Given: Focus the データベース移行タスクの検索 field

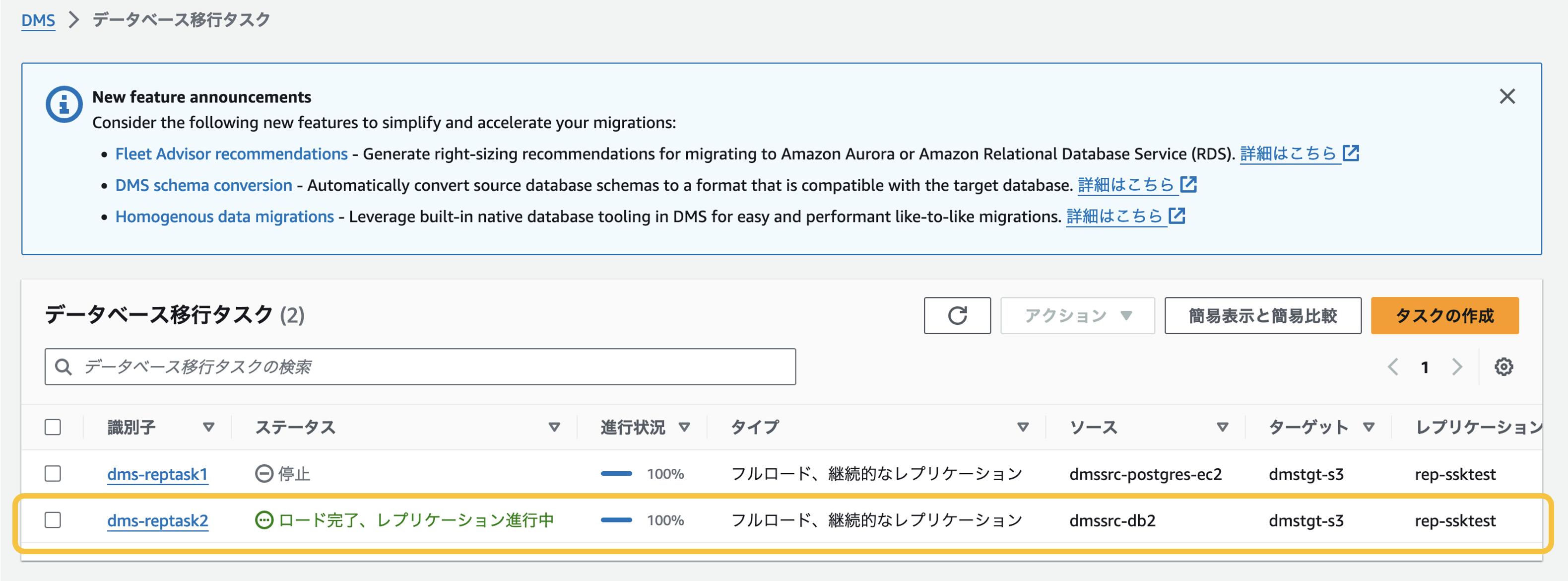Looking at the screenshot, I should click(x=420, y=366).
